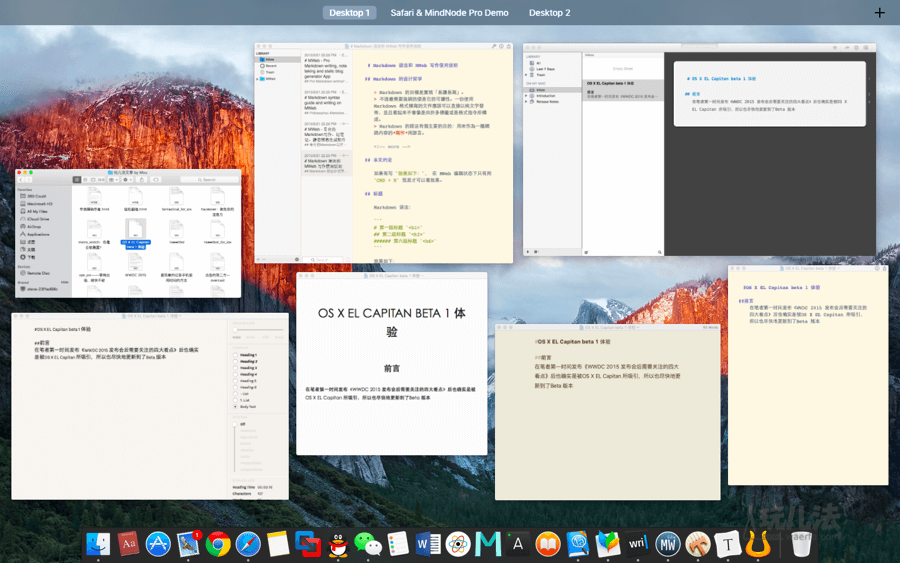Open the App Store Dock icon
This screenshot has height=563, width=900.
coord(158,544)
